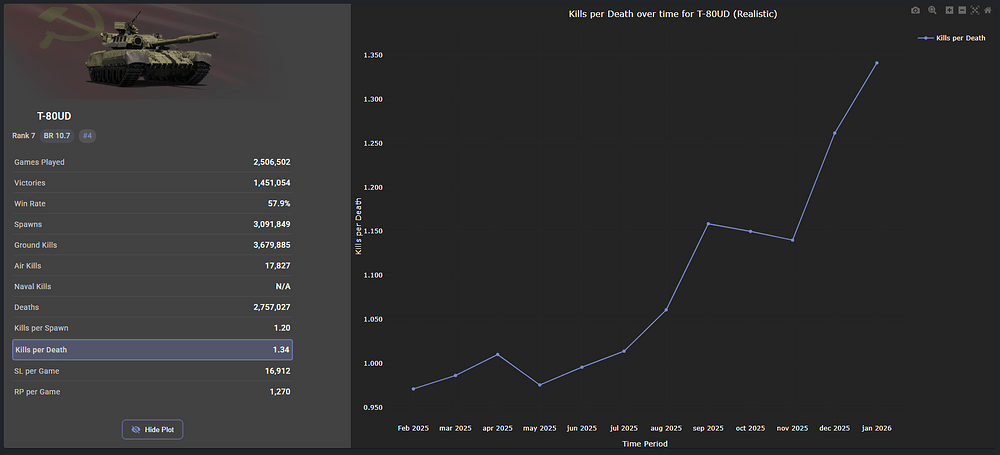The height and width of the screenshot is (455, 1000).
Task: Autoscale the plot axes
Action: [x=975, y=10]
